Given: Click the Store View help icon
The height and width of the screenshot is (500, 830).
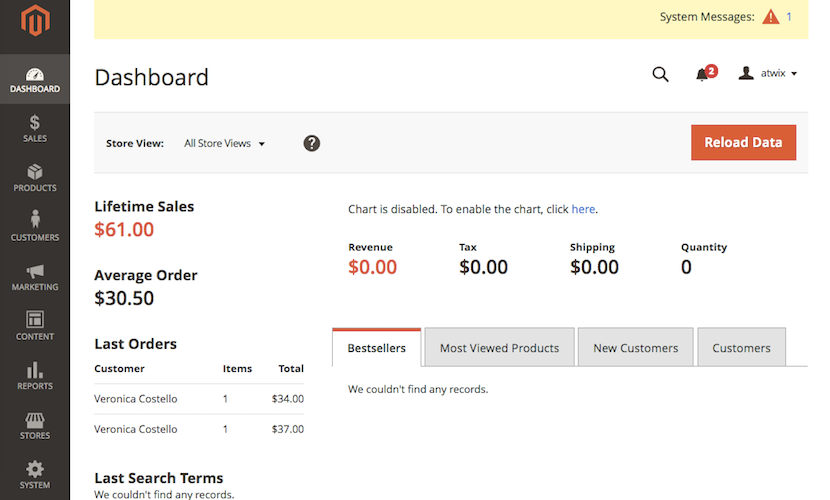Looking at the screenshot, I should (x=312, y=143).
